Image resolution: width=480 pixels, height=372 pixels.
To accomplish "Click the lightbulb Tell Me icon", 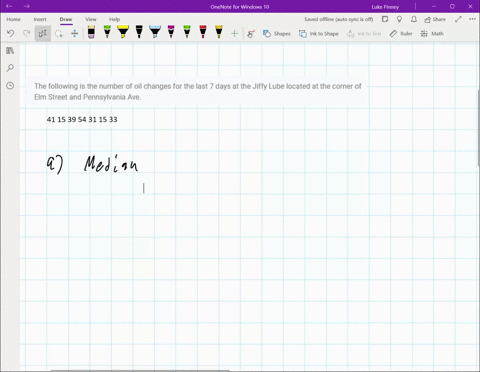I will pyautogui.click(x=399, y=19).
